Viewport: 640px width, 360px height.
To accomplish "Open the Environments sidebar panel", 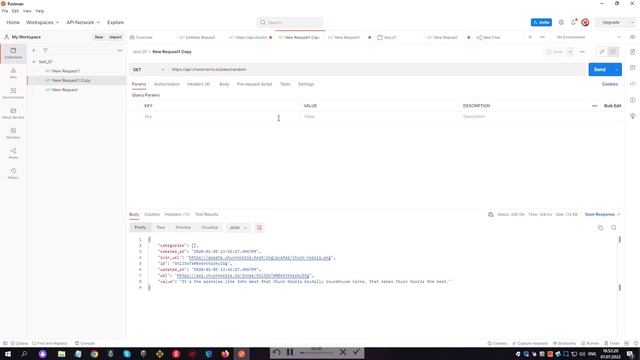I will 13,93.
